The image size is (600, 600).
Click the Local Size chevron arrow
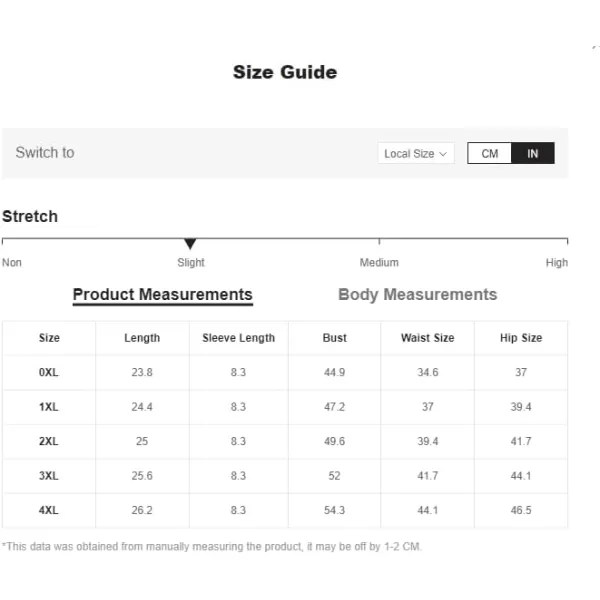pos(443,154)
